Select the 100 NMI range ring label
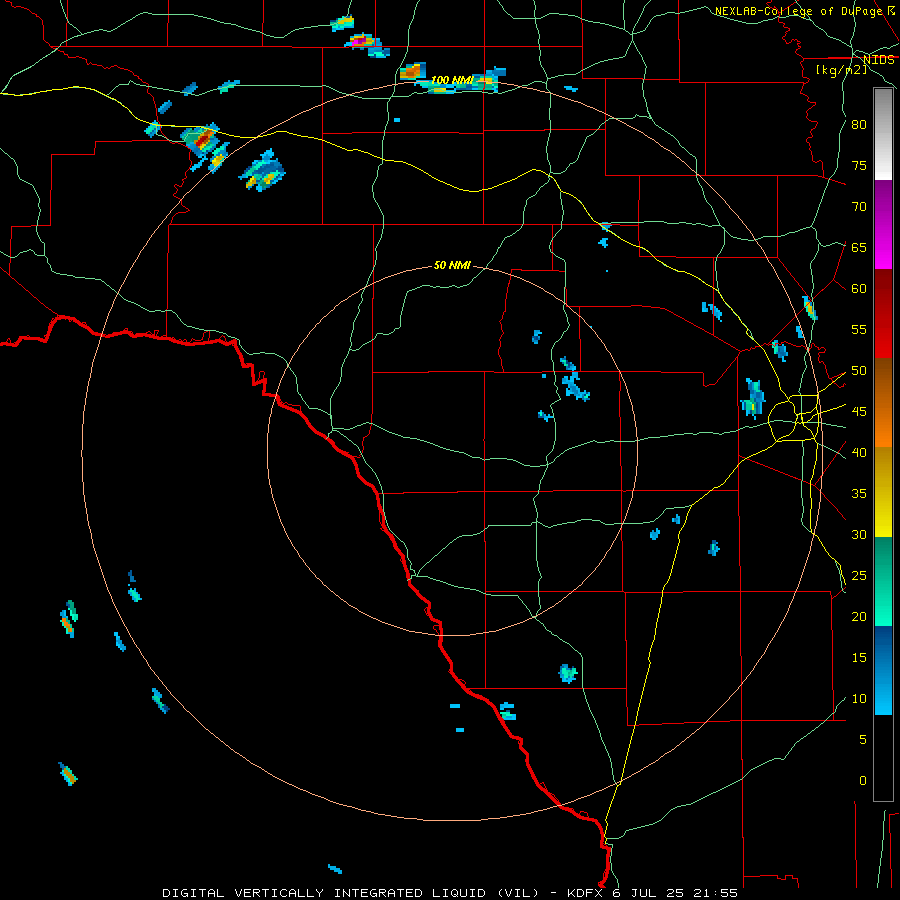The image size is (900, 900). point(452,80)
